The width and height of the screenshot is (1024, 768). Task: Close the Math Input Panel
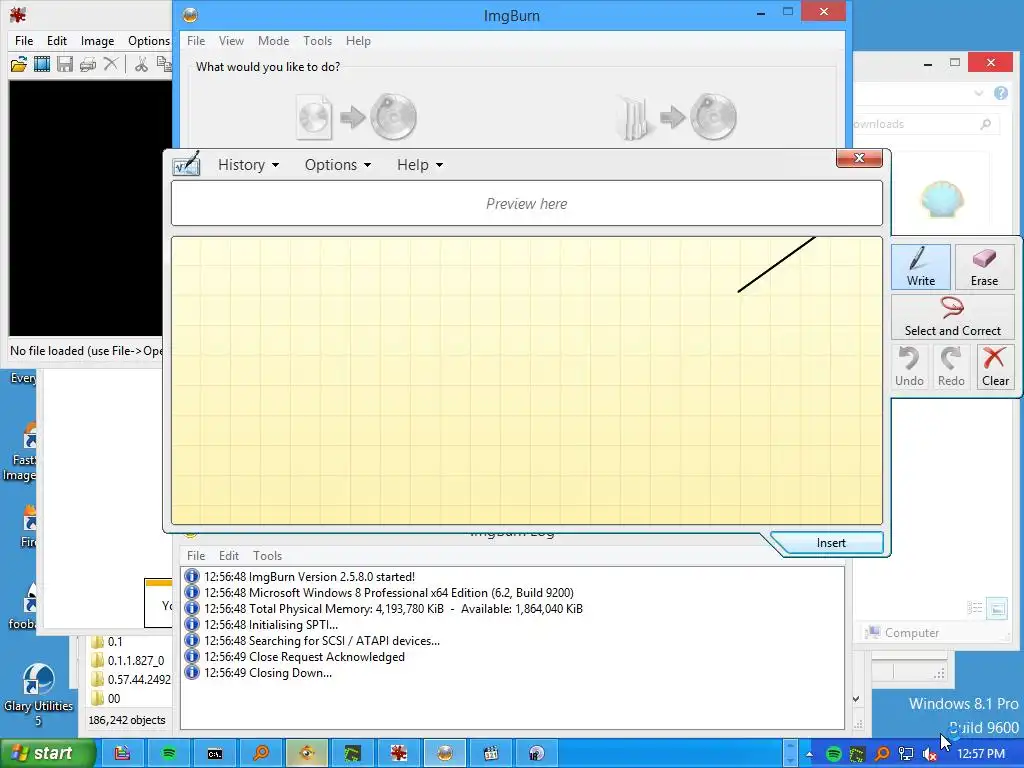(859, 158)
